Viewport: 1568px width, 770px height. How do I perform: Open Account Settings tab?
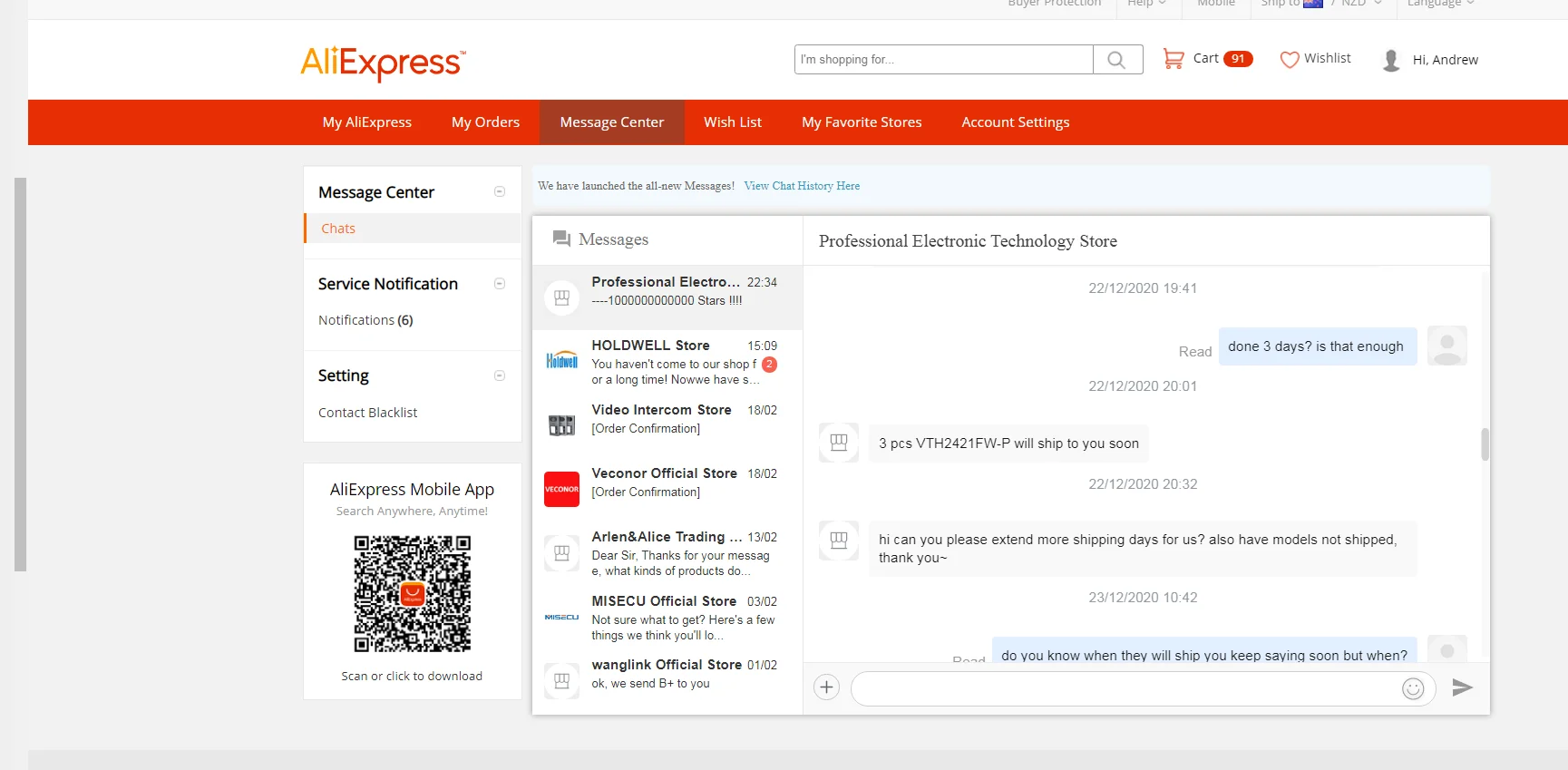click(x=1016, y=122)
